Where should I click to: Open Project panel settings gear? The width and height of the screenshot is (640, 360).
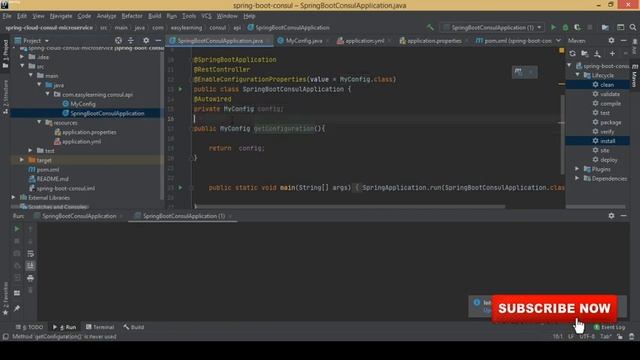click(x=146, y=40)
